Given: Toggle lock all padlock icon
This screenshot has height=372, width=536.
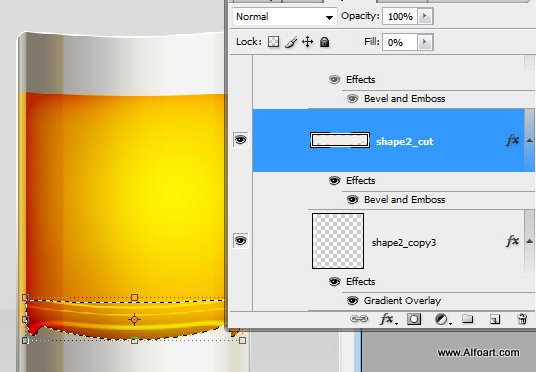Looking at the screenshot, I should pos(324,42).
